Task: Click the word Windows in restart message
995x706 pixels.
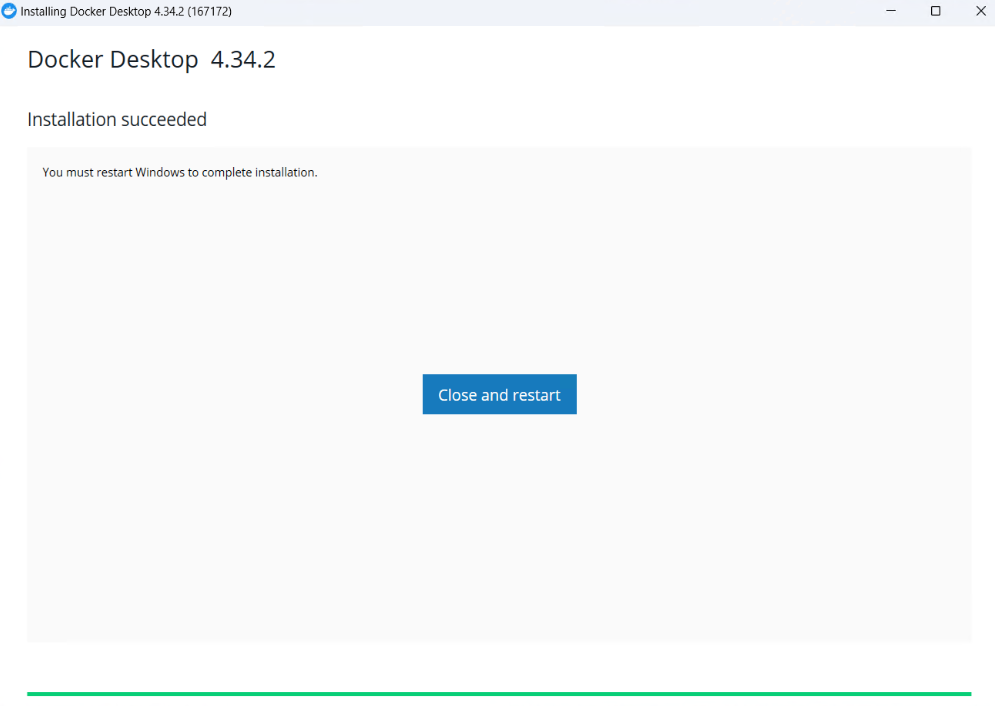Action: pos(160,173)
